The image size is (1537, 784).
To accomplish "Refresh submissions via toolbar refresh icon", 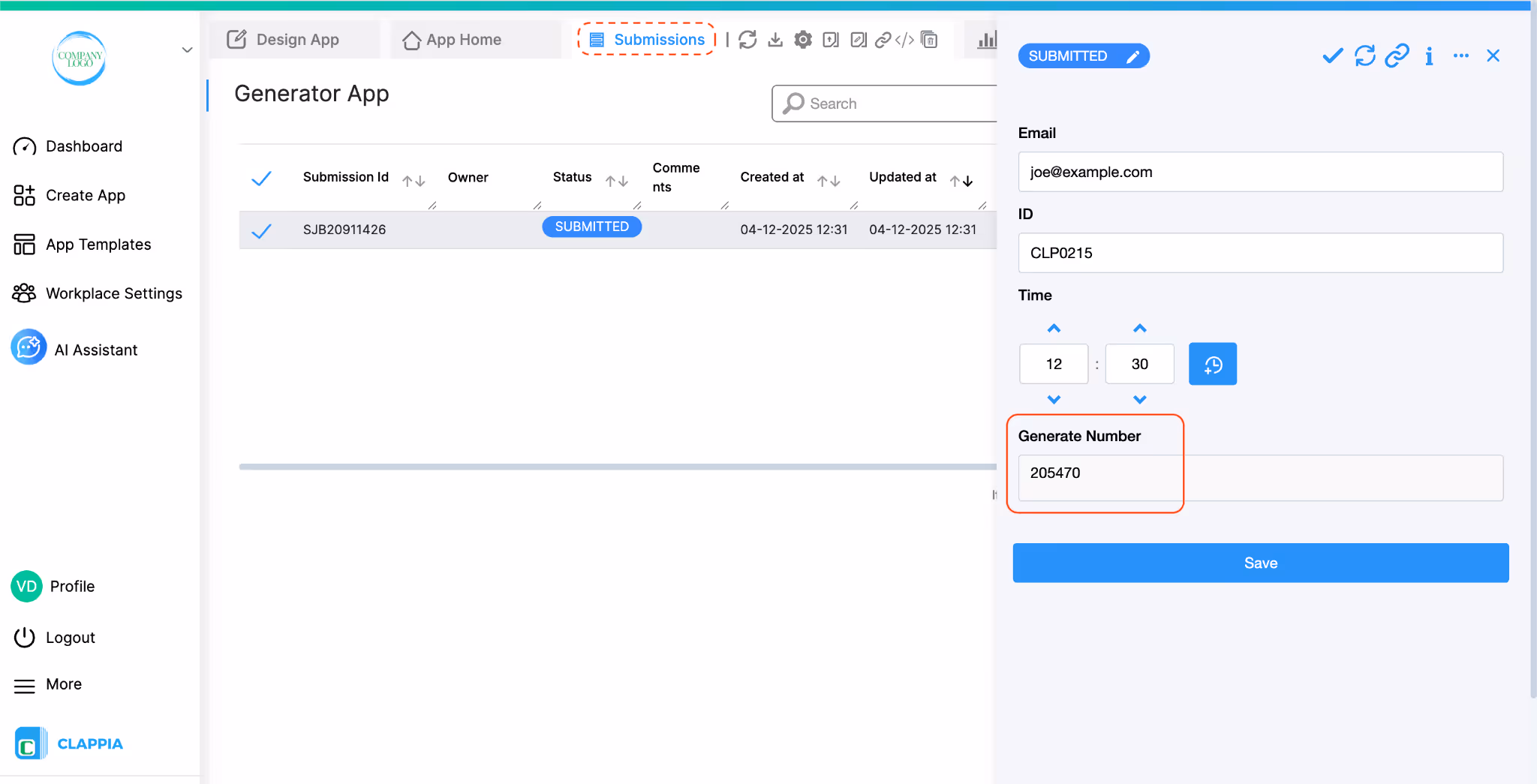I will pos(747,40).
